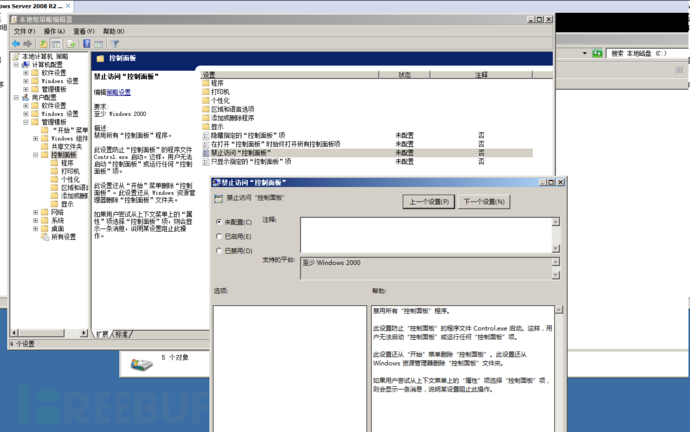Viewport: 690px width, 432px height.
Task: Select 所有设置 node in tree
Action: coord(63,237)
